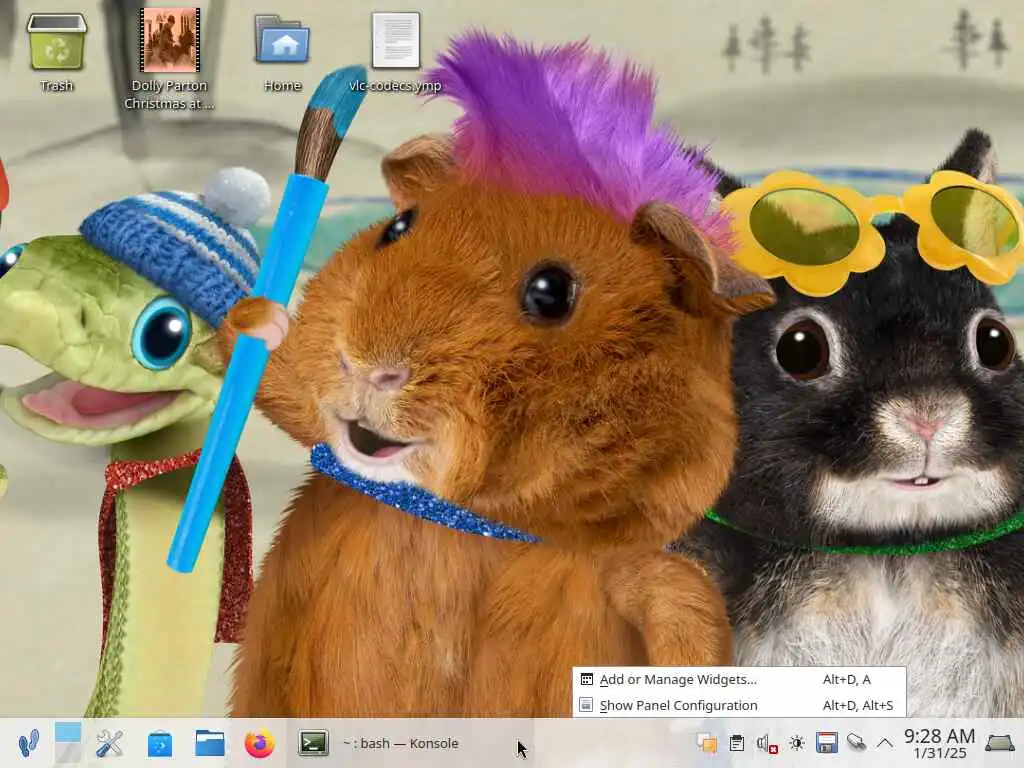This screenshot has height=768, width=1024.
Task: Click the muted volume tray icon
Action: pyautogui.click(x=767, y=743)
